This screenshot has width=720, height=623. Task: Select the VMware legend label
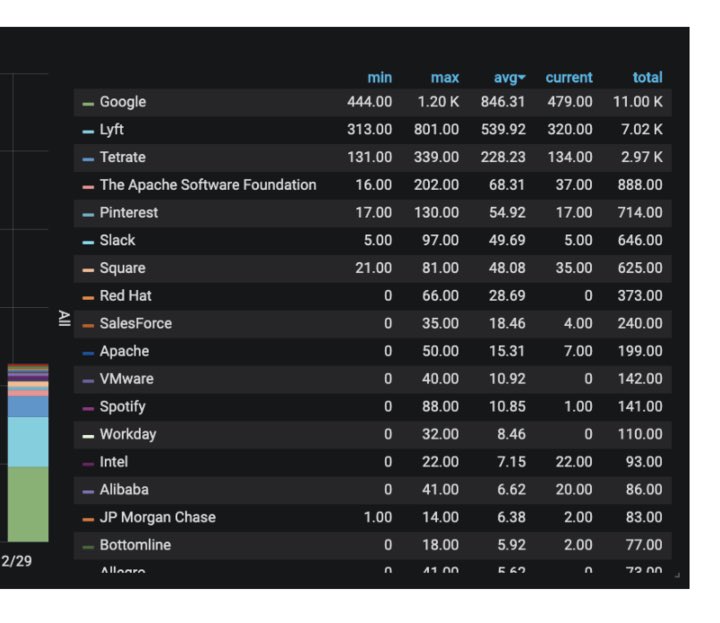coord(127,379)
